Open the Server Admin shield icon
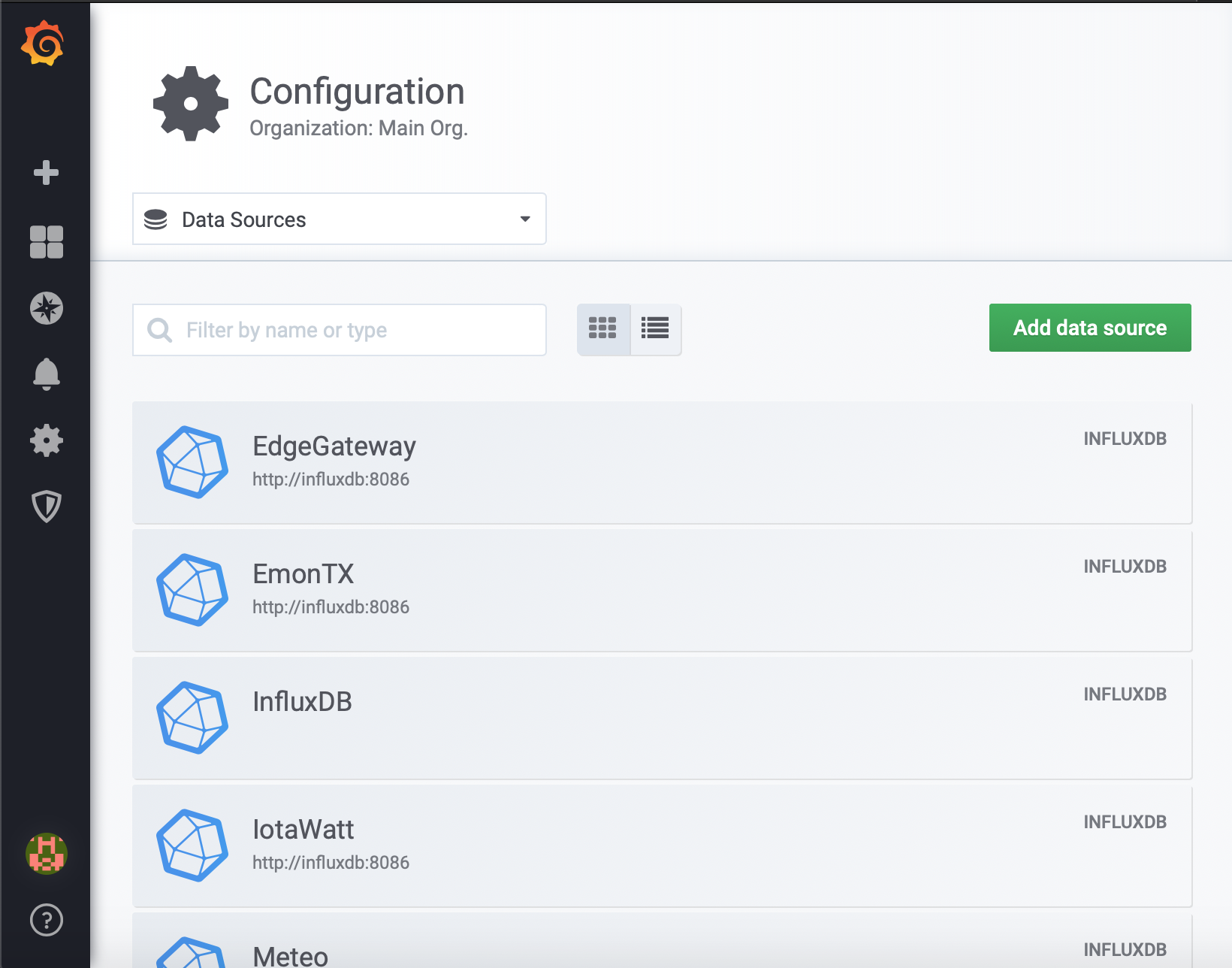The height and width of the screenshot is (968, 1232). coord(46,507)
